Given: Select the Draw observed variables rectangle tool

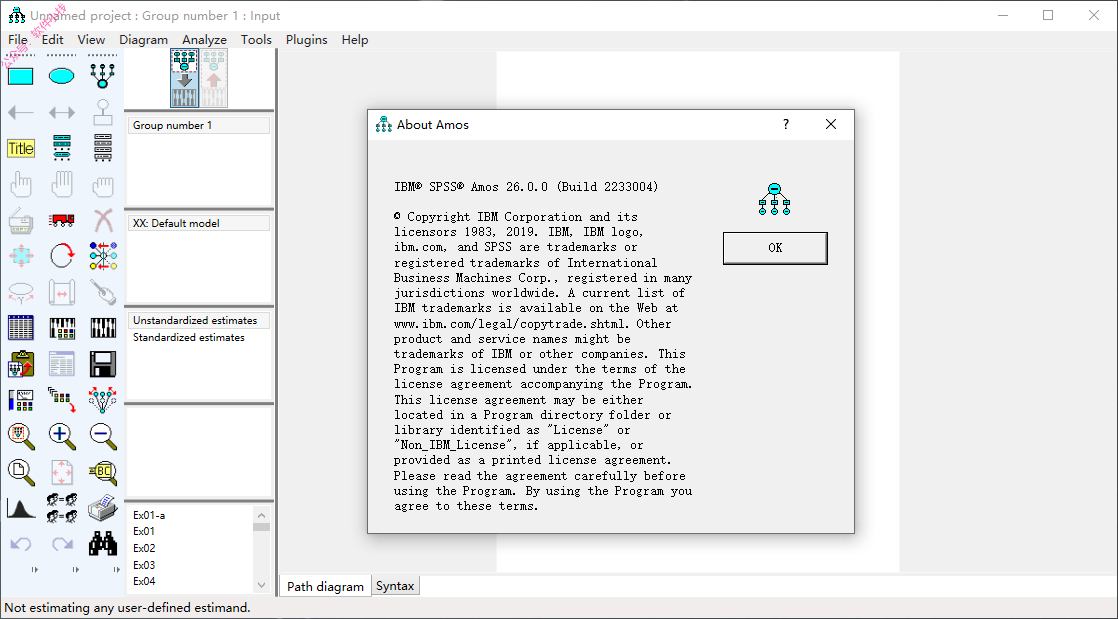Looking at the screenshot, I should point(21,76).
